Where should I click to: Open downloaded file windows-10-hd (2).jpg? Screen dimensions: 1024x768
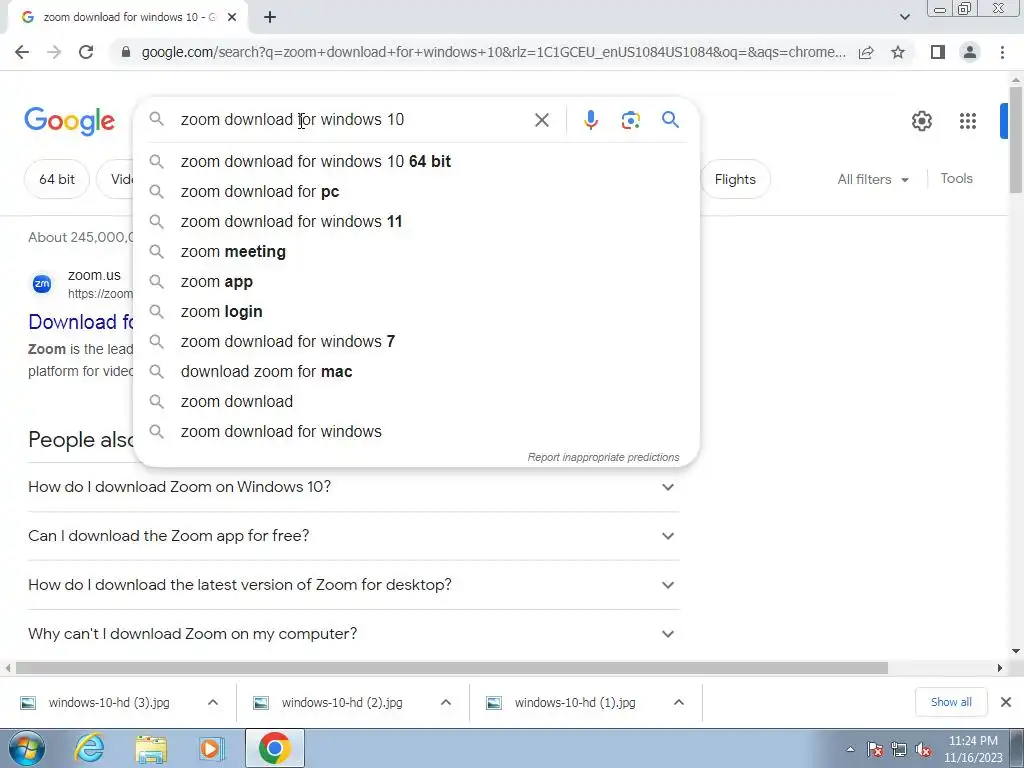(342, 703)
